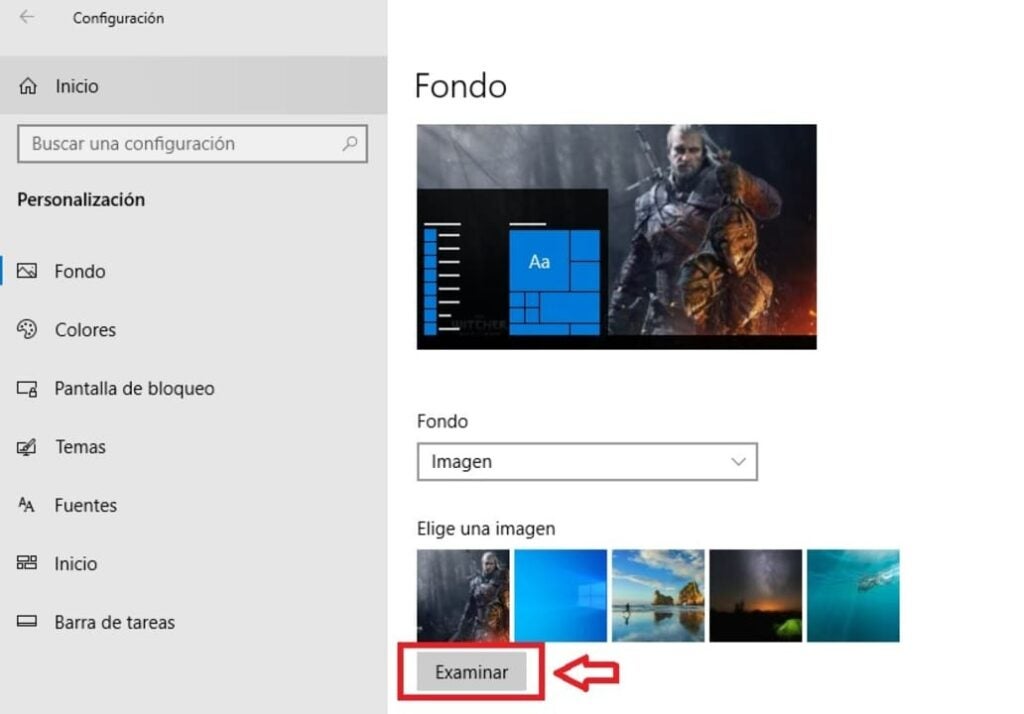Focus the Buscar una configuración field
Viewport: 1024px width, 714px height.
180,144
